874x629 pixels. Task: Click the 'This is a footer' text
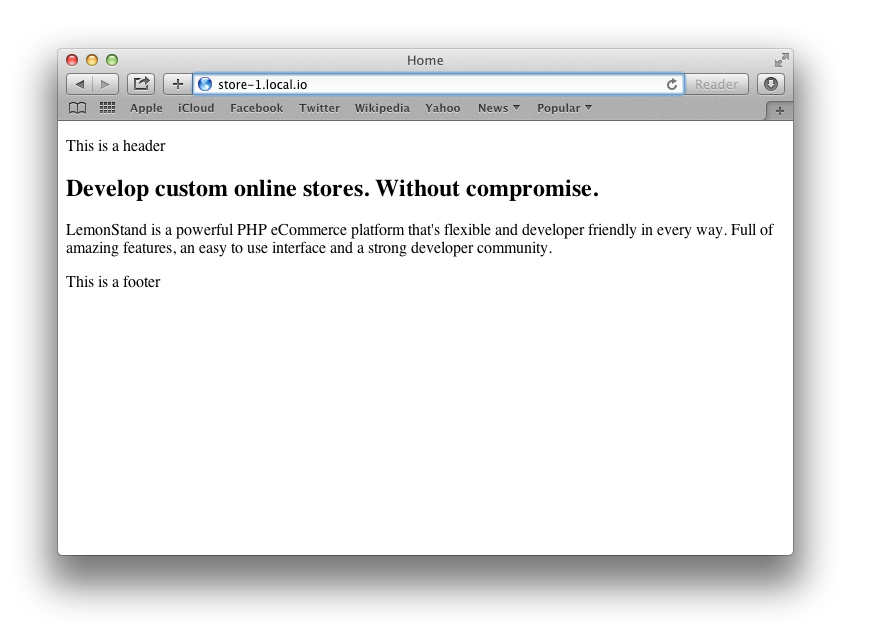(x=113, y=282)
